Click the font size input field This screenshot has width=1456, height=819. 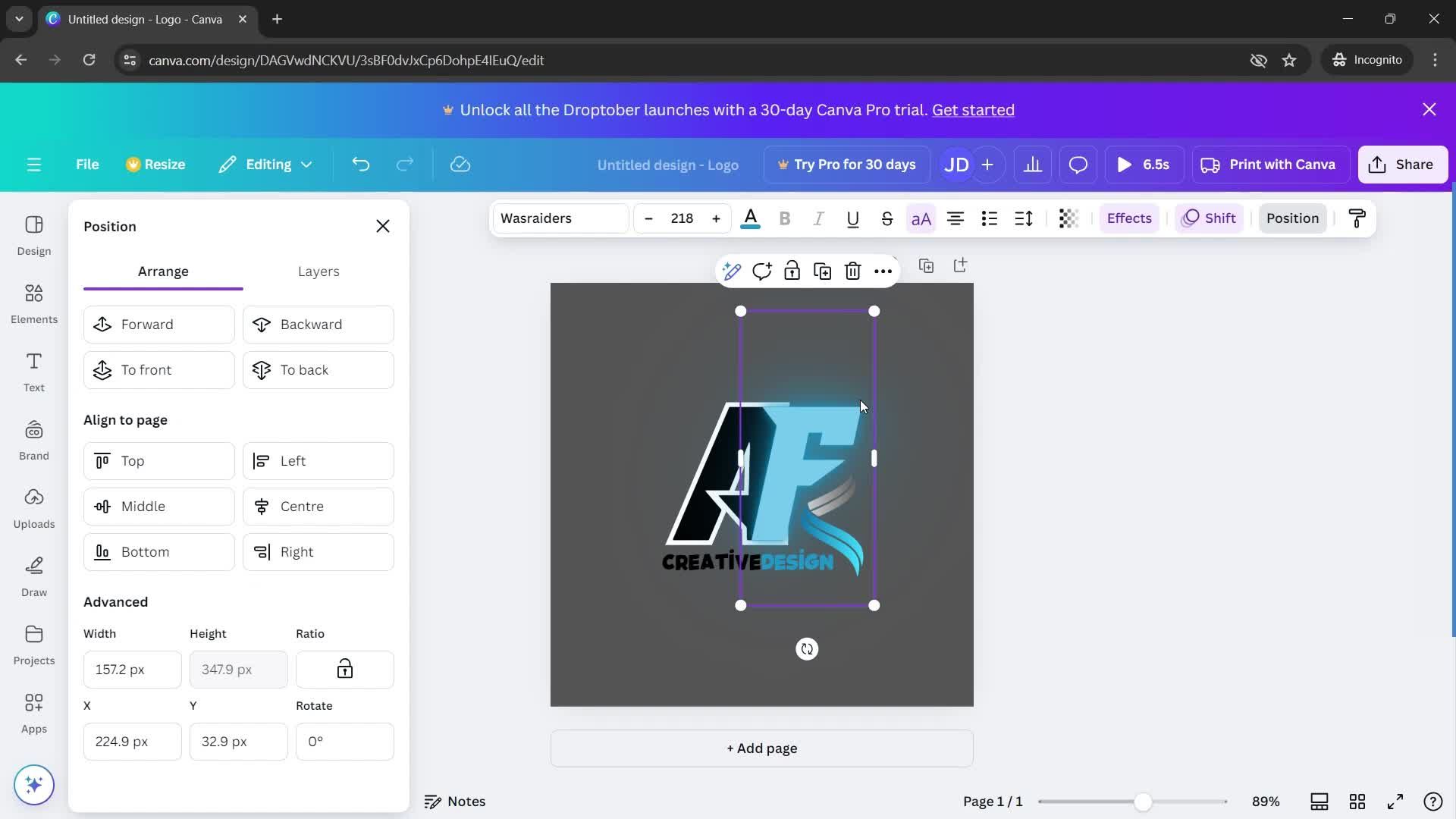pyautogui.click(x=682, y=218)
